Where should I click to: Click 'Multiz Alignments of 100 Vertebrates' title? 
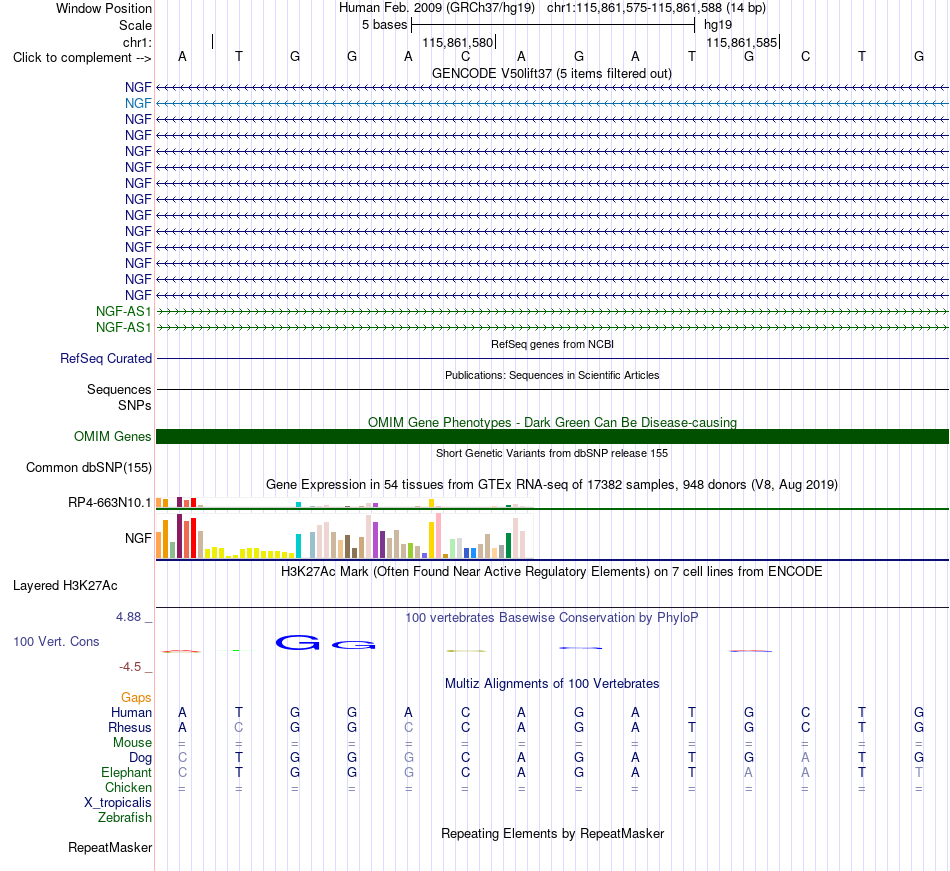(552, 684)
